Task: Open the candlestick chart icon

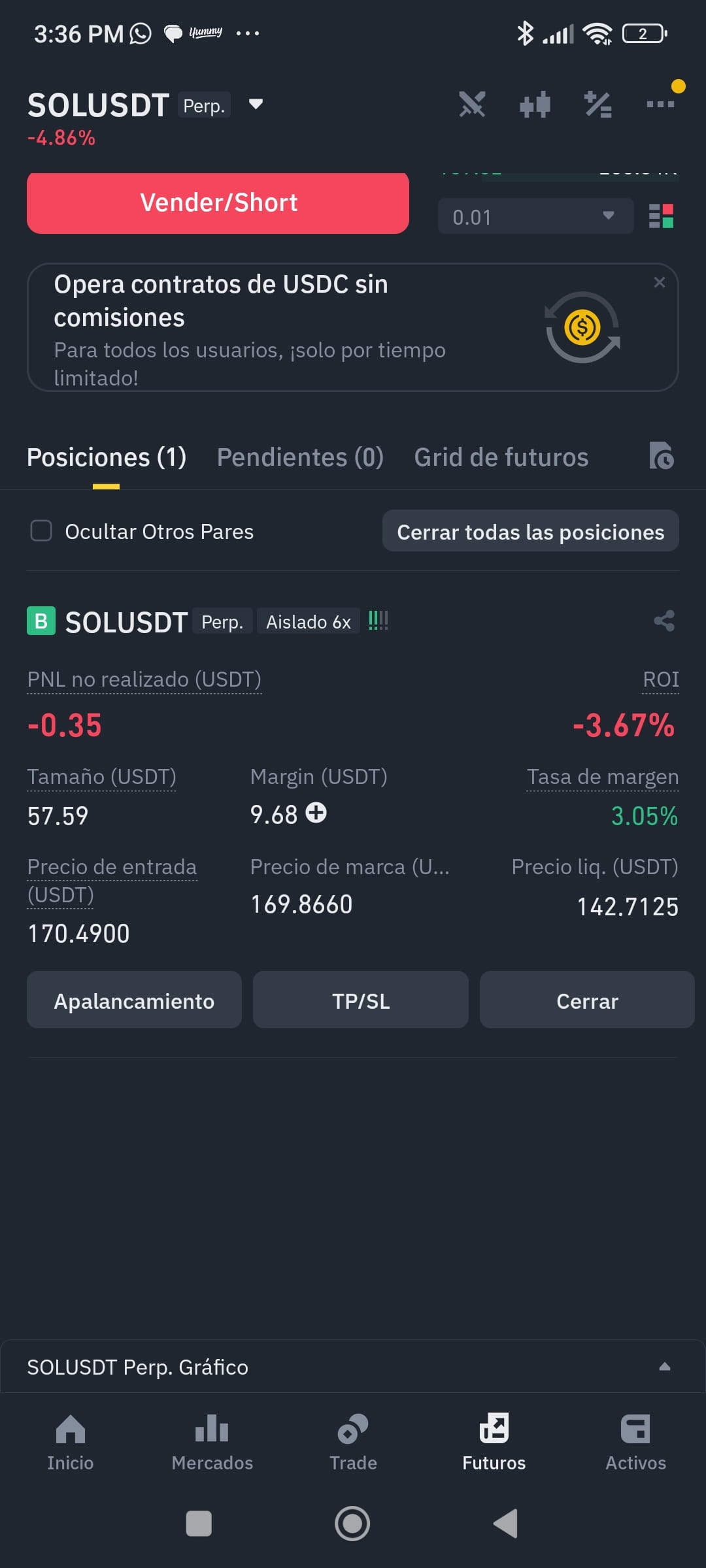Action: 535,105
